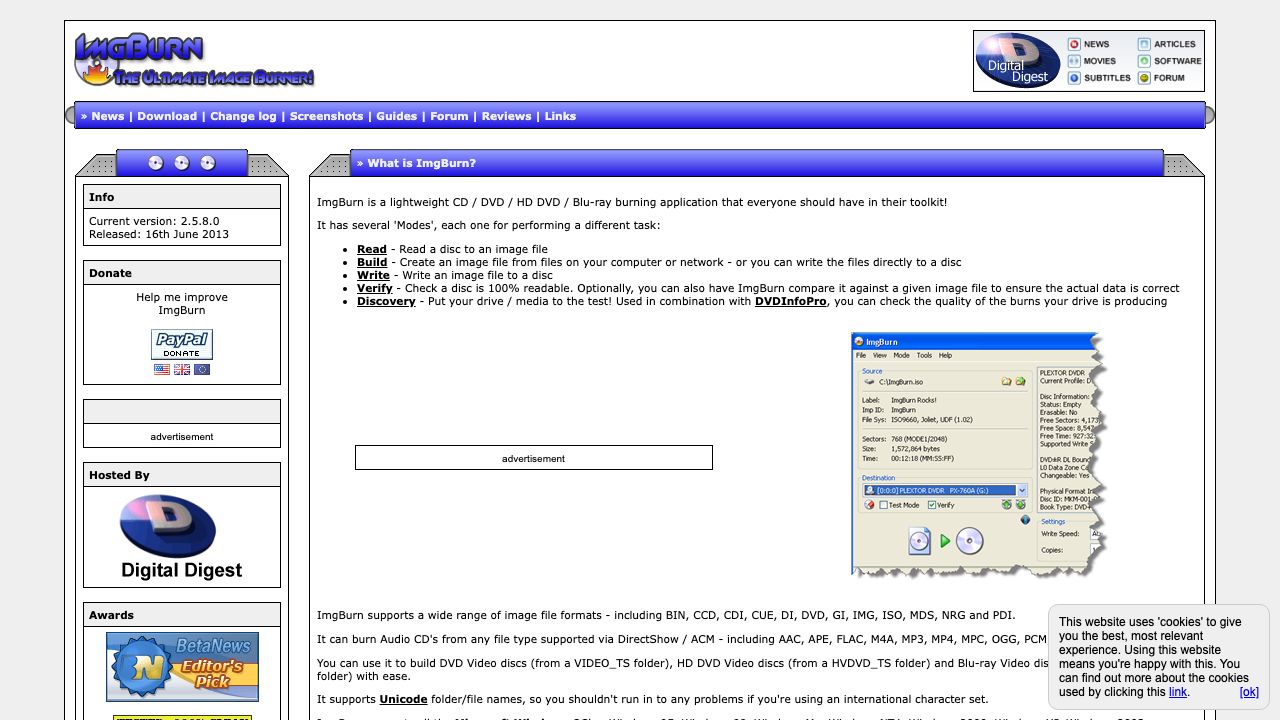1280x720 pixels.
Task: Open the ImgBurn application screenshot image
Action: coord(980,455)
